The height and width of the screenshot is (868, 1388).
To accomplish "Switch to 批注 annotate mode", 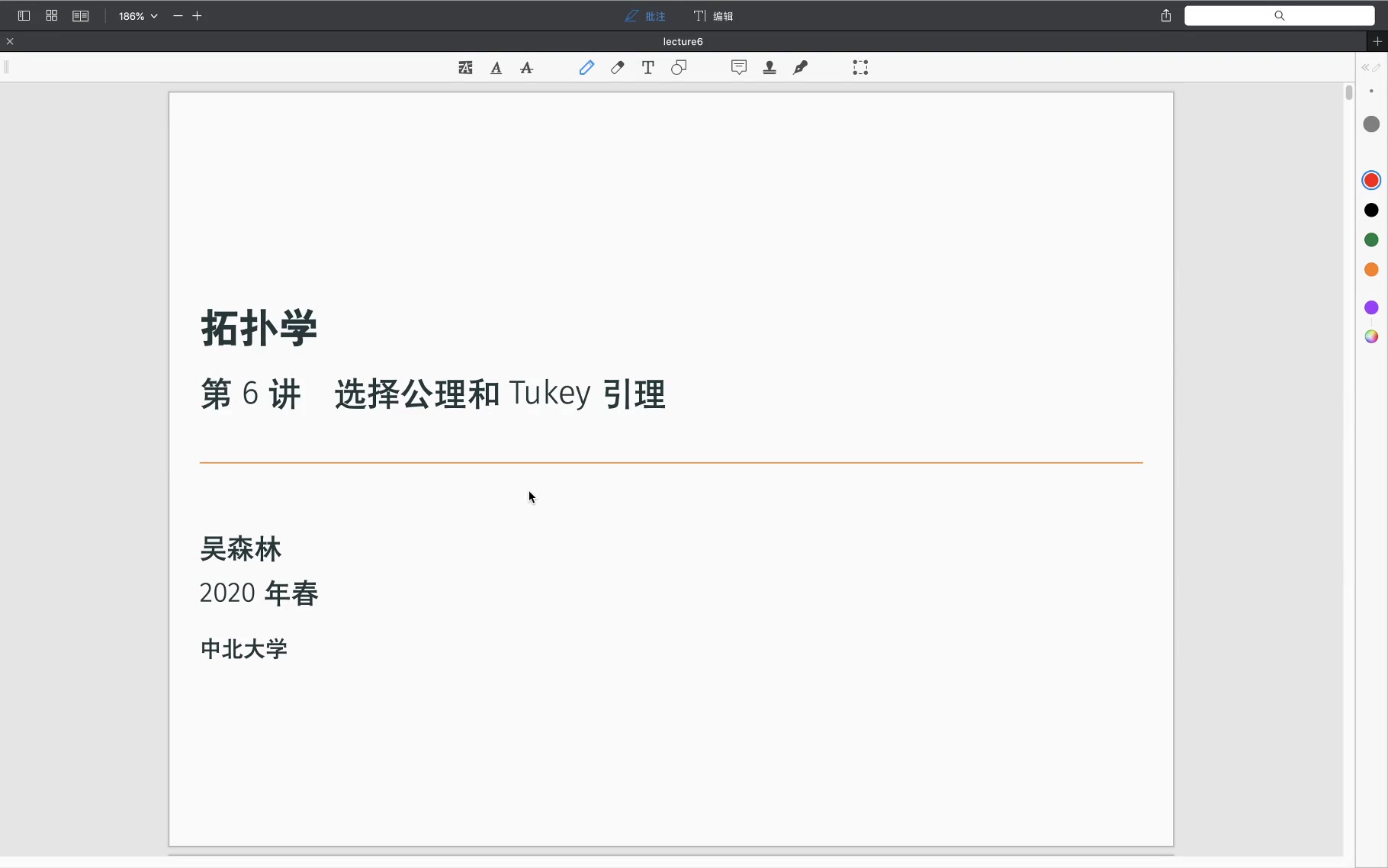I will 645,16.
